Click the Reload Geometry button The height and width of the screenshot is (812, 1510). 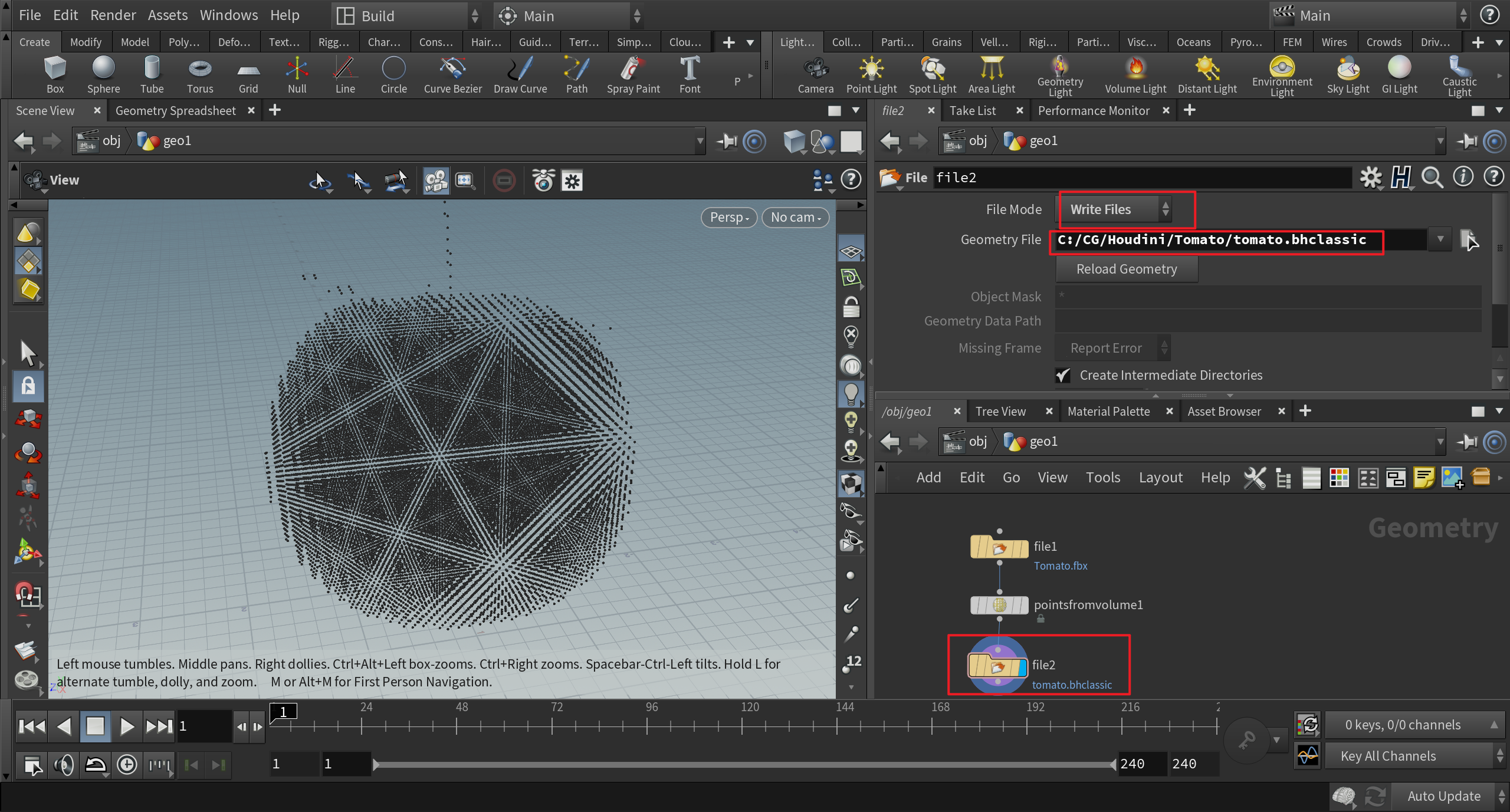(1126, 269)
